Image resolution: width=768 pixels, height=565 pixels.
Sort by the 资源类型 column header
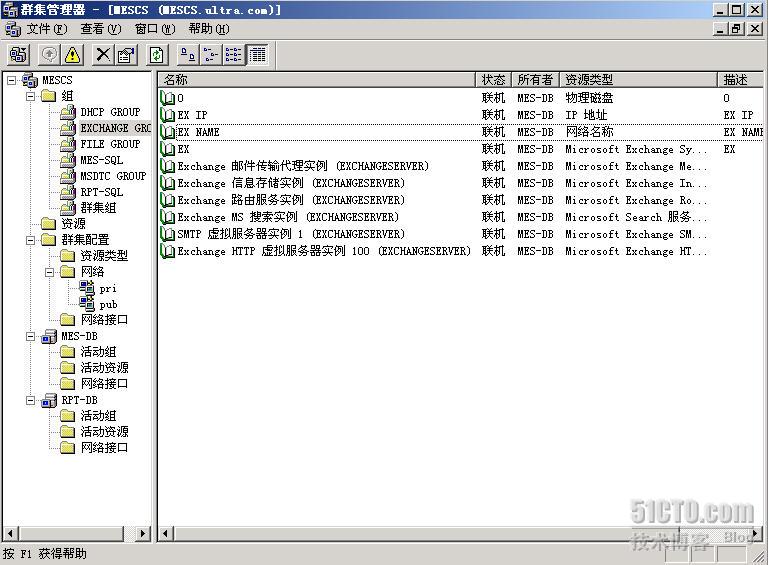pos(638,79)
